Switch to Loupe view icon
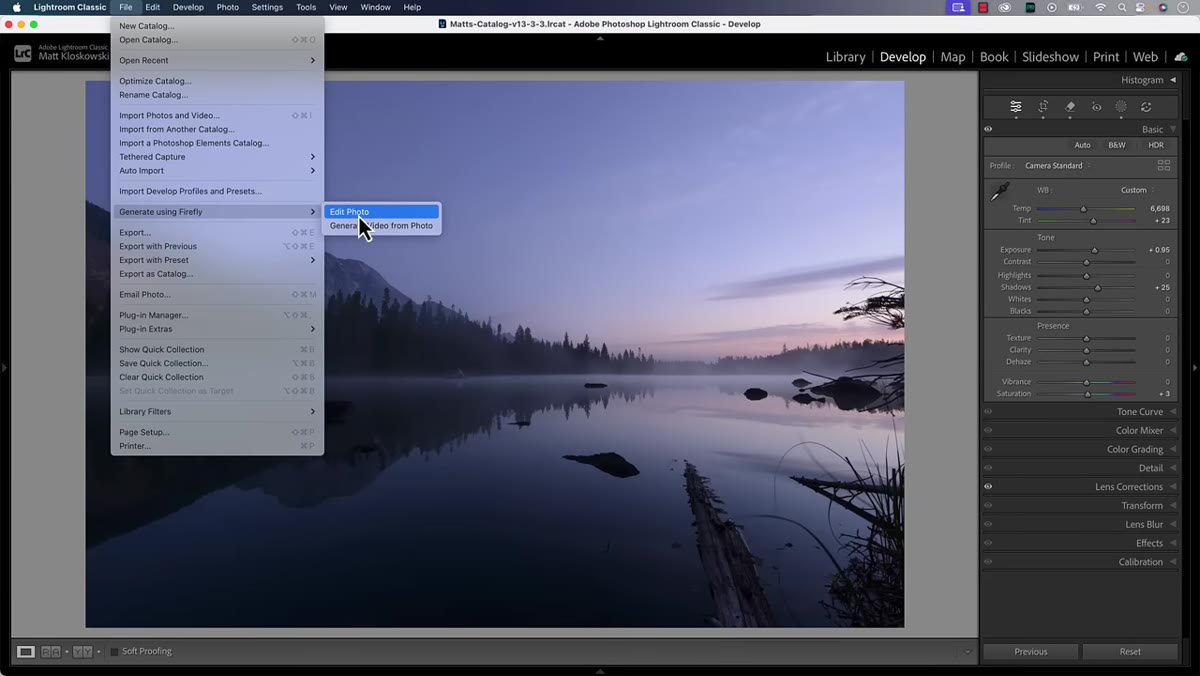Screen dimensions: 1200x676 pyautogui.click(x=26, y=652)
